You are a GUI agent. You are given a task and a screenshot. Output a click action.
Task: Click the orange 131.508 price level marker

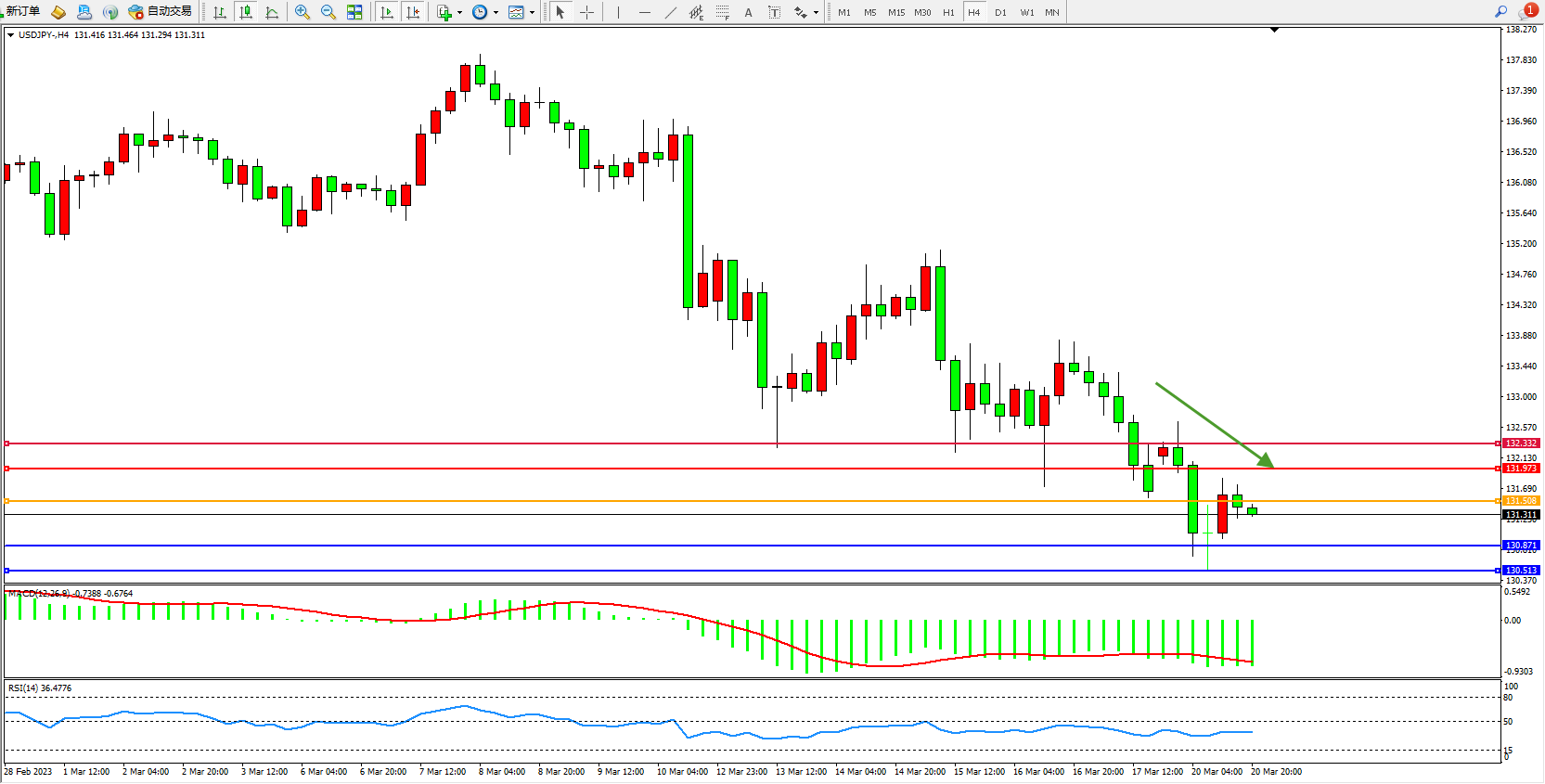click(x=1521, y=501)
